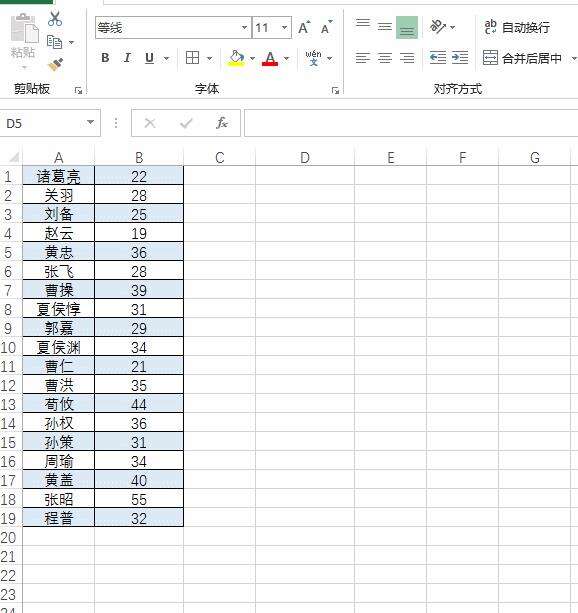Click the Copy icon

click(x=54, y=42)
